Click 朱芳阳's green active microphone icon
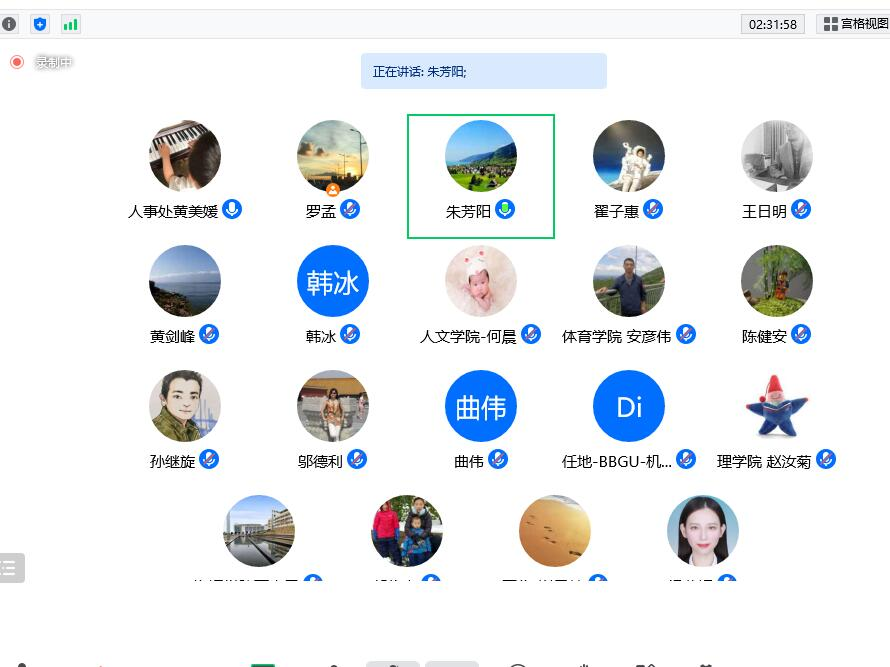This screenshot has height=667, width=890. (505, 209)
